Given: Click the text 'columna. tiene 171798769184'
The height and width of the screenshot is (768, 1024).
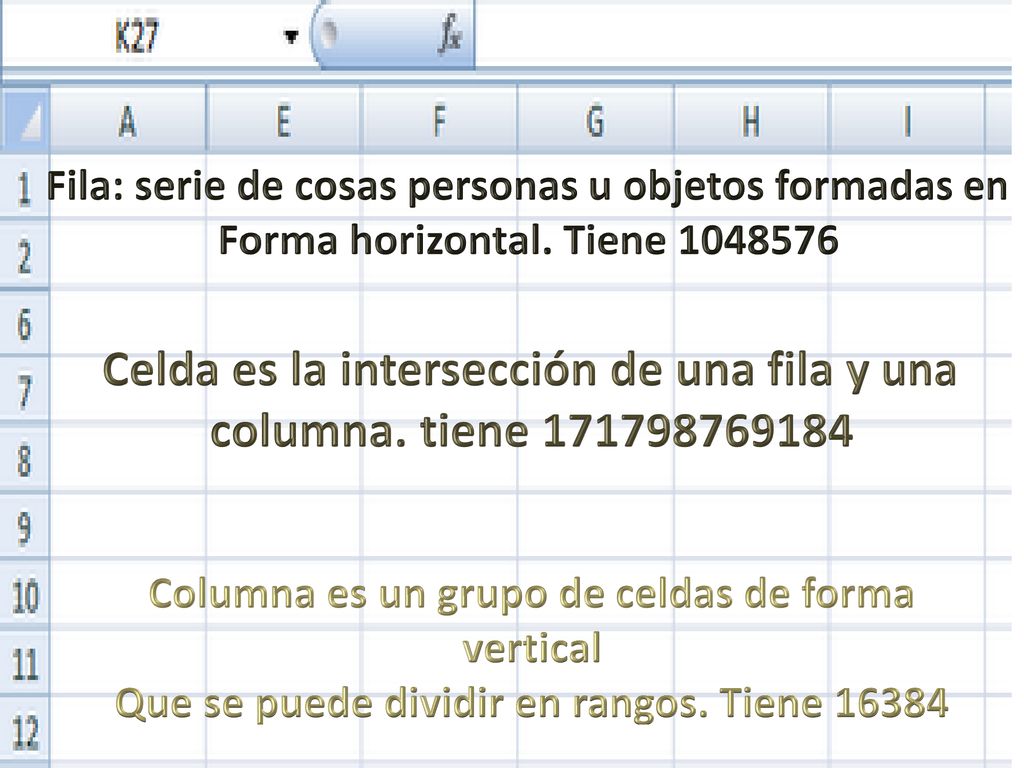Looking at the screenshot, I should point(532,431).
